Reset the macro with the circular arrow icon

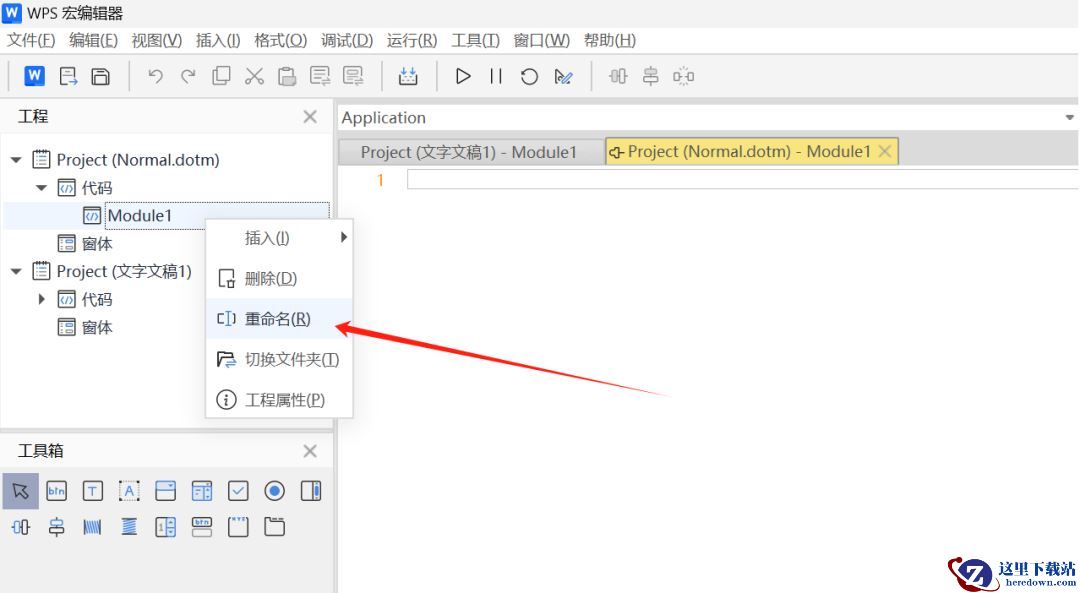[529, 76]
